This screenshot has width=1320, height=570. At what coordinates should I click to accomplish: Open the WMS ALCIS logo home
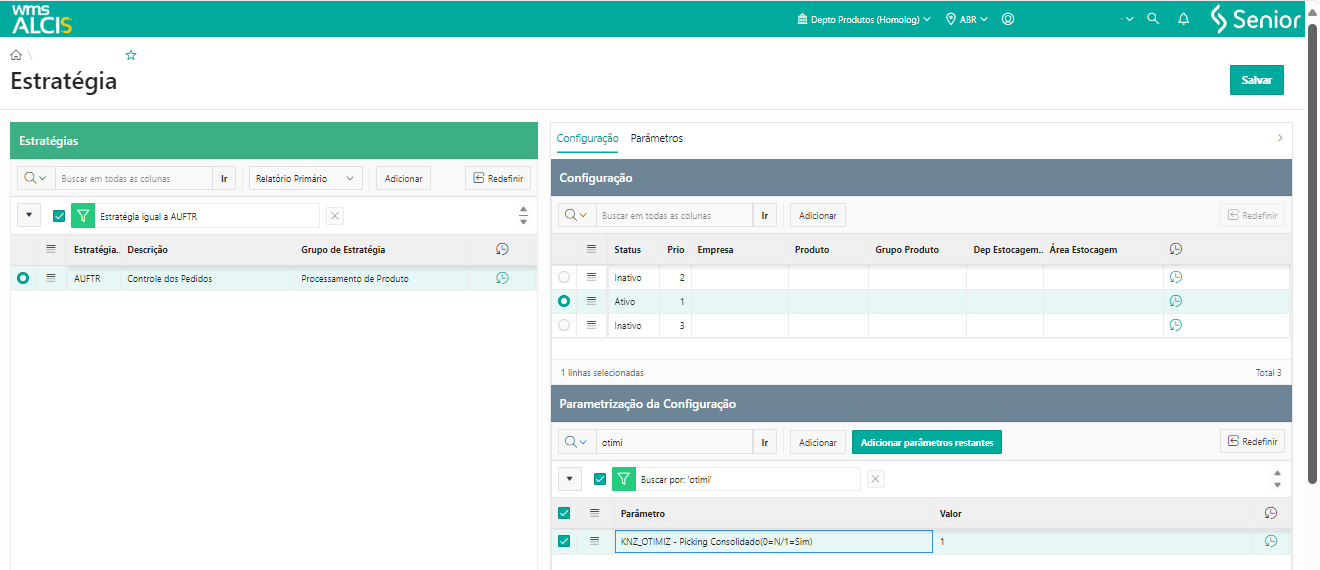pos(41,18)
